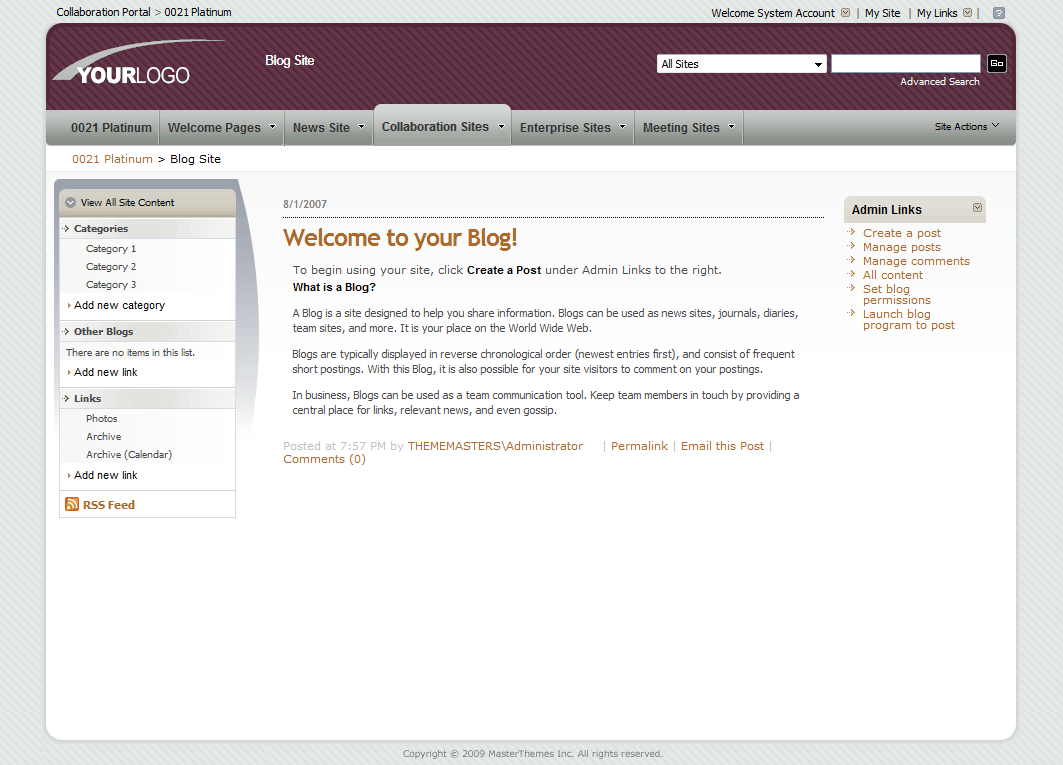Click Manage comments under Admin Links
The width and height of the screenshot is (1063, 765).
point(916,260)
